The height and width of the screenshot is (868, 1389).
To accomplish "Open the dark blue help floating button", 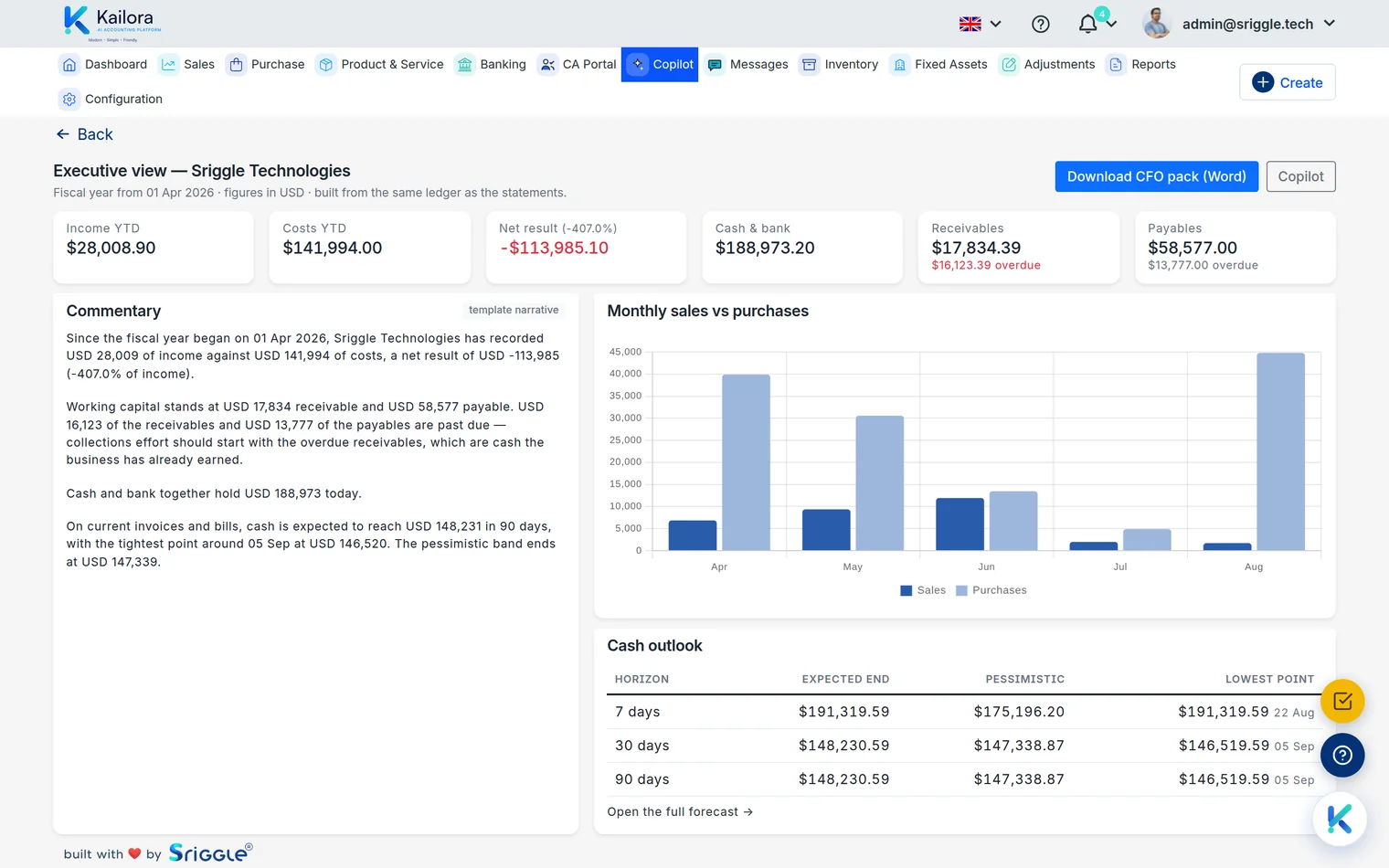I will pyautogui.click(x=1342, y=756).
